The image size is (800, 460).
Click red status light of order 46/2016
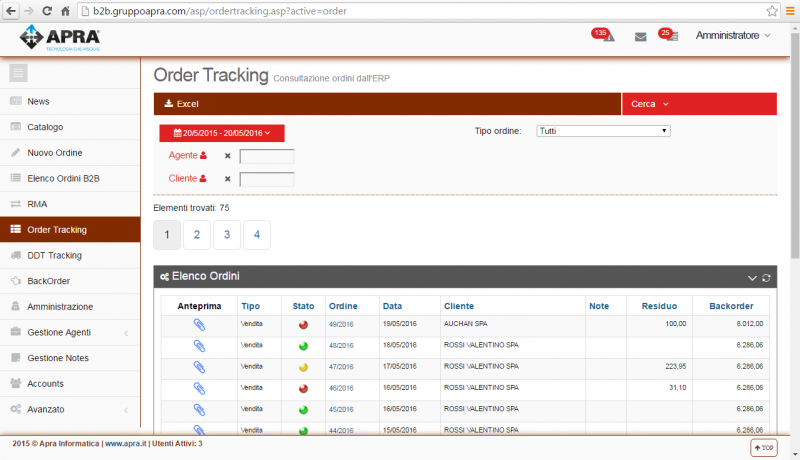[303, 389]
